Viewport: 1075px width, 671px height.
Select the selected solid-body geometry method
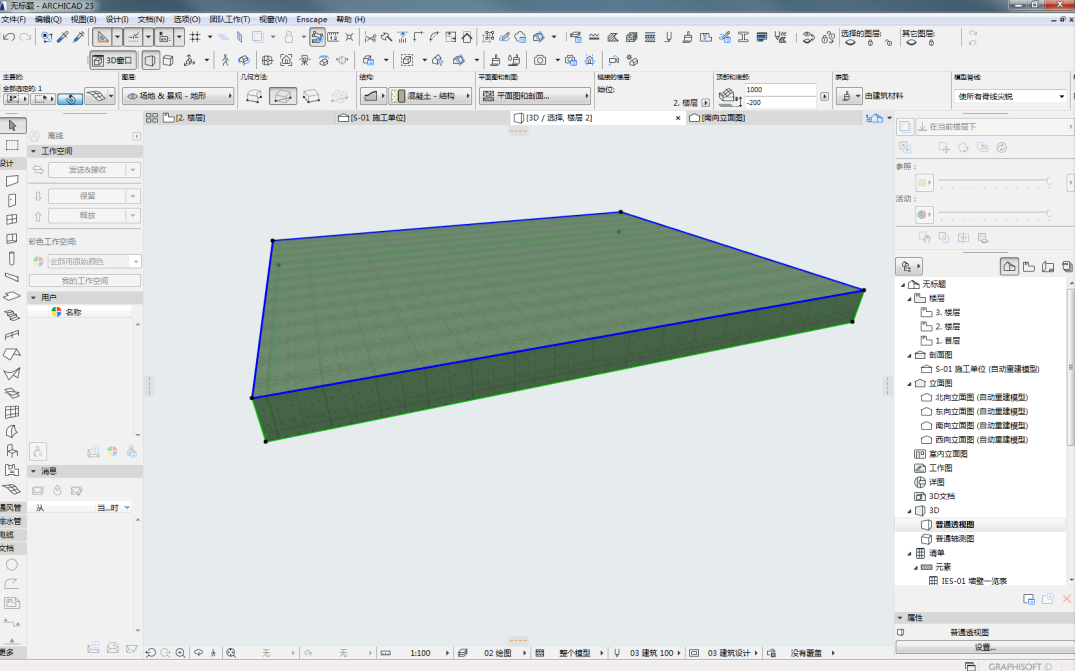(282, 96)
